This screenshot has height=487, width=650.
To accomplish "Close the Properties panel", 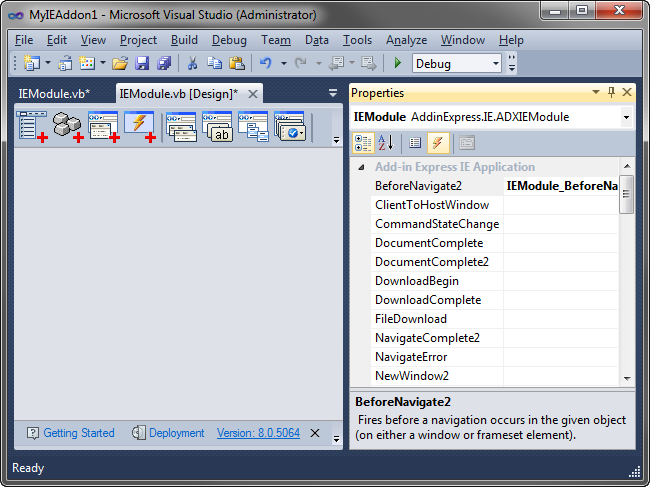I will 627,92.
